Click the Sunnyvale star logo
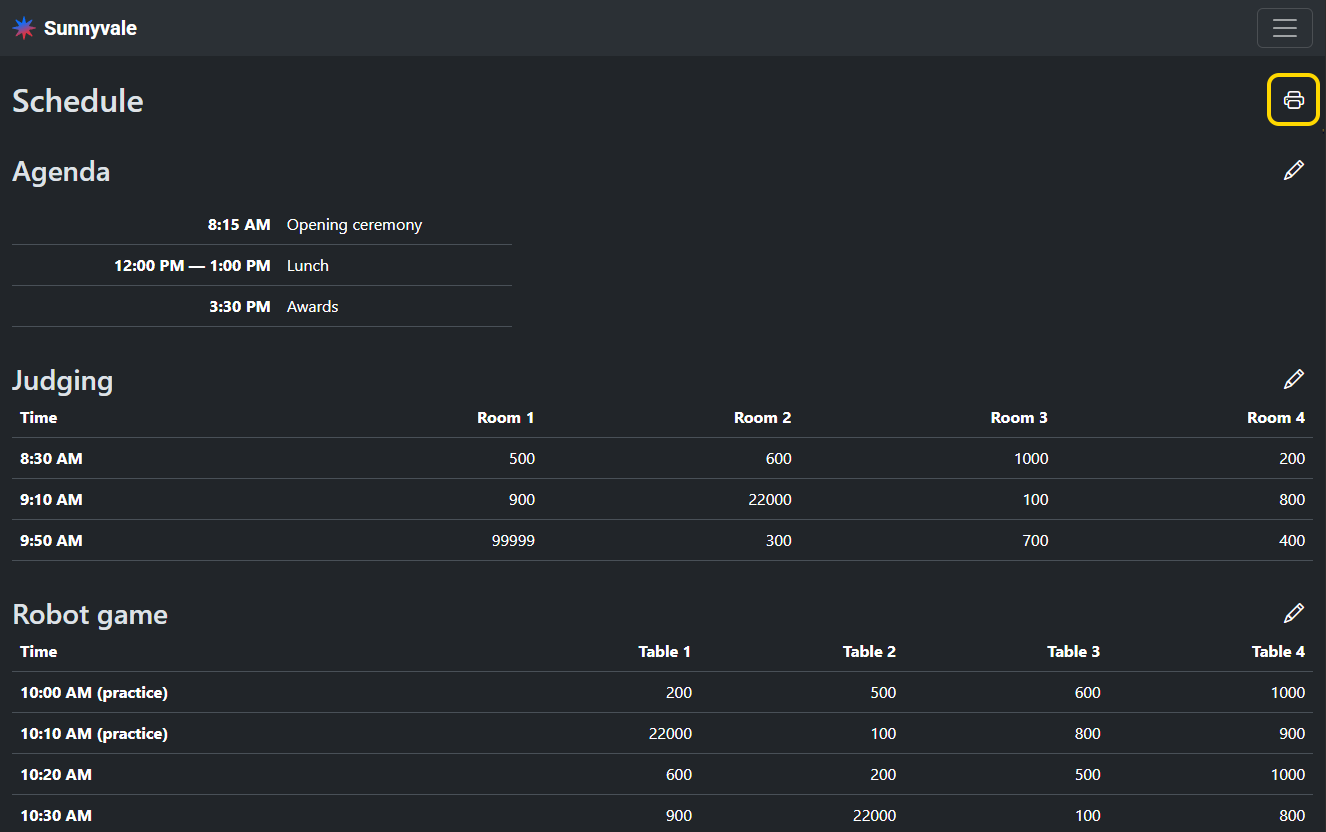This screenshot has height=832, width=1326. coord(24,28)
